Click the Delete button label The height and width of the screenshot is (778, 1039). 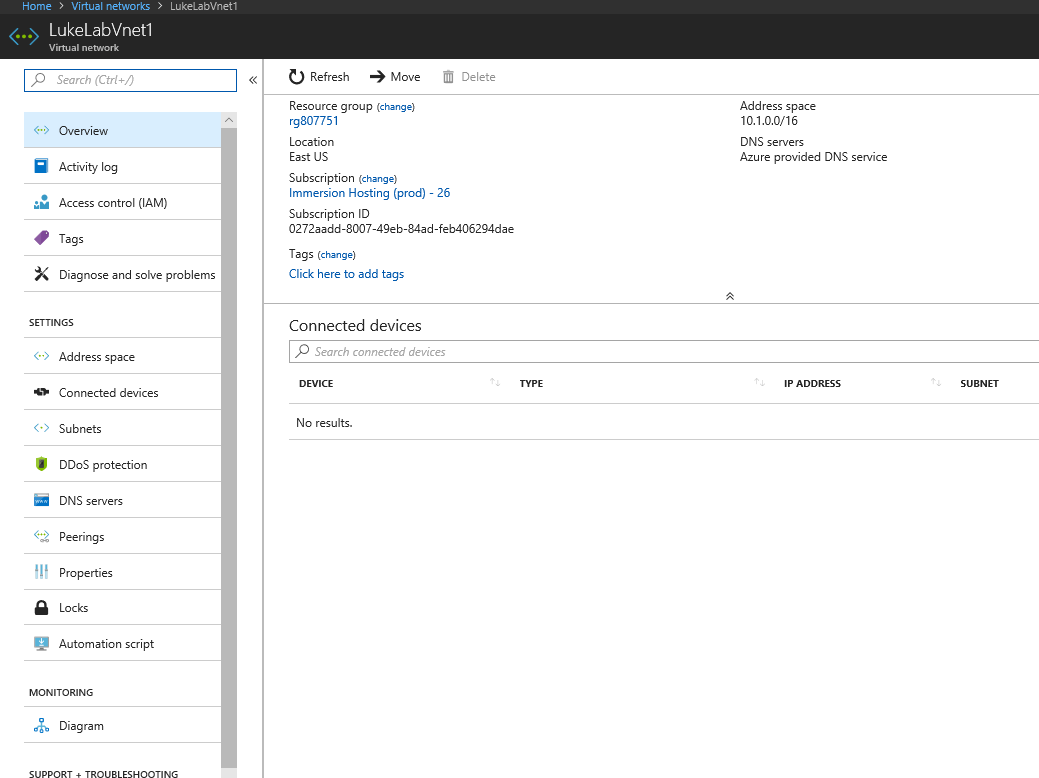click(x=478, y=77)
